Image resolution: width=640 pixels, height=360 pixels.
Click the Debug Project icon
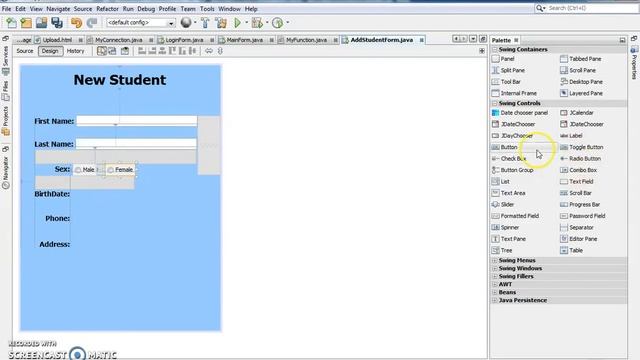point(257,23)
